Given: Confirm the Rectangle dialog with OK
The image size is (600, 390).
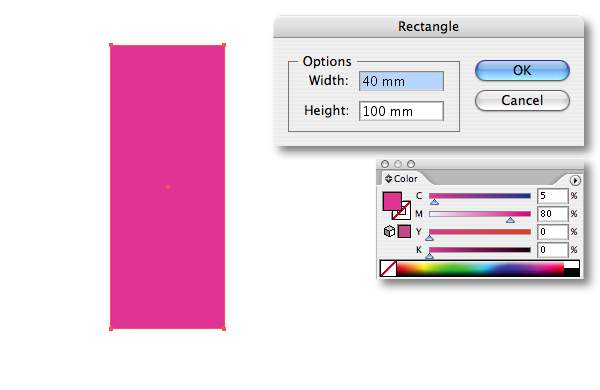Looking at the screenshot, I should click(x=522, y=70).
